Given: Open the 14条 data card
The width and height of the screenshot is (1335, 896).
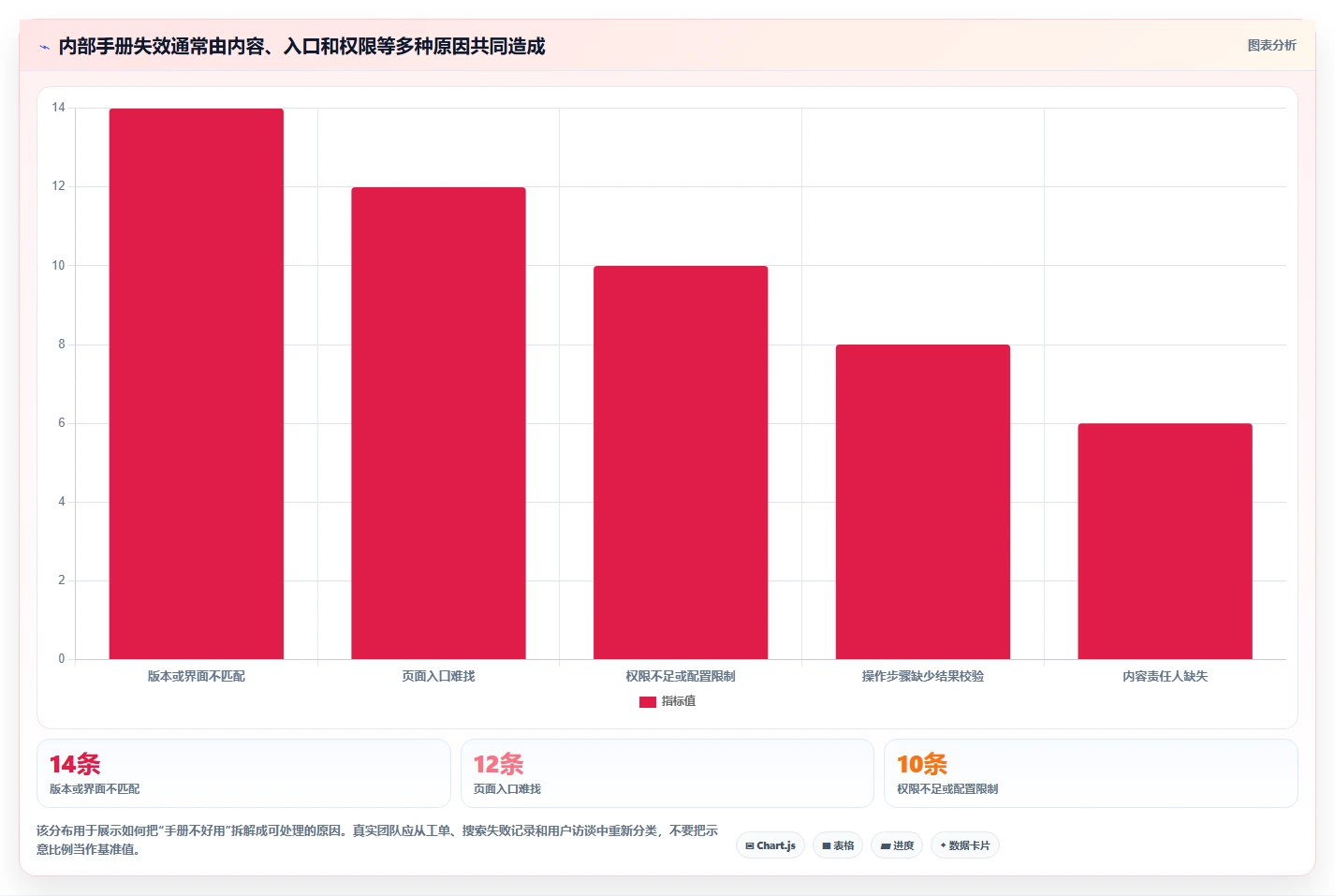Looking at the screenshot, I should [x=243, y=773].
